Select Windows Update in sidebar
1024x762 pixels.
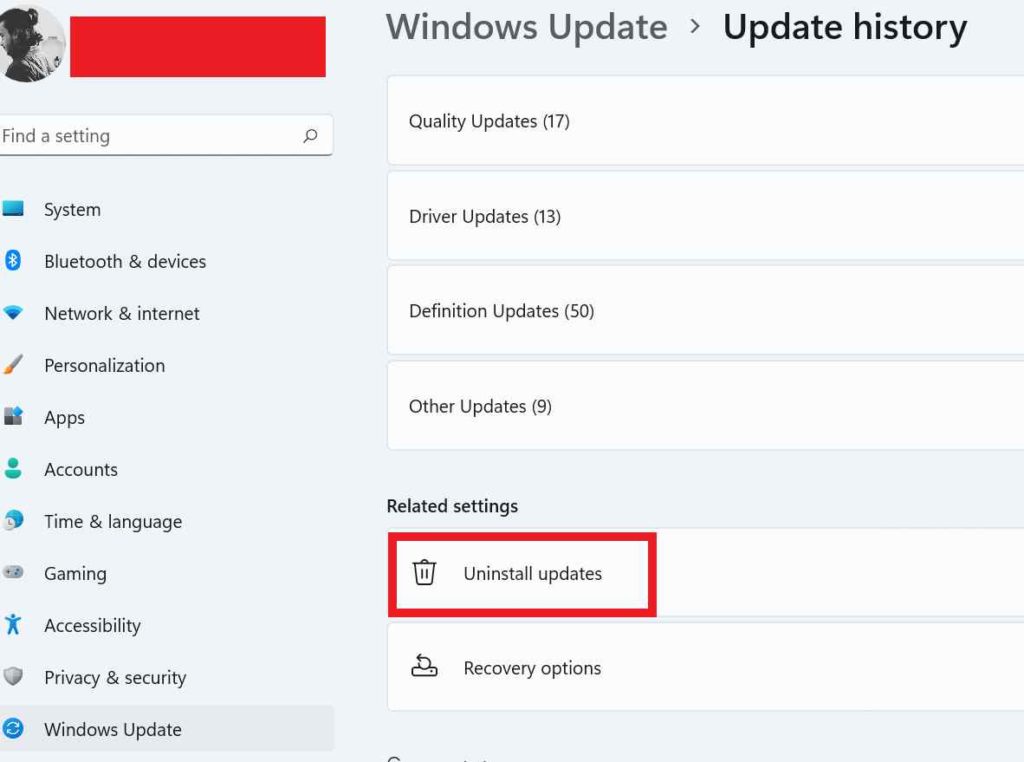pos(167,729)
